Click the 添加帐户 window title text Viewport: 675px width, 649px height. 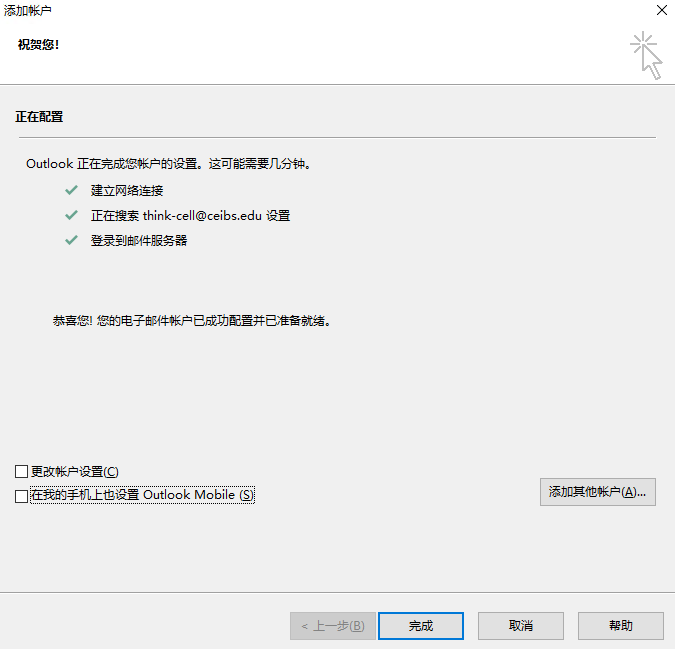[28, 10]
